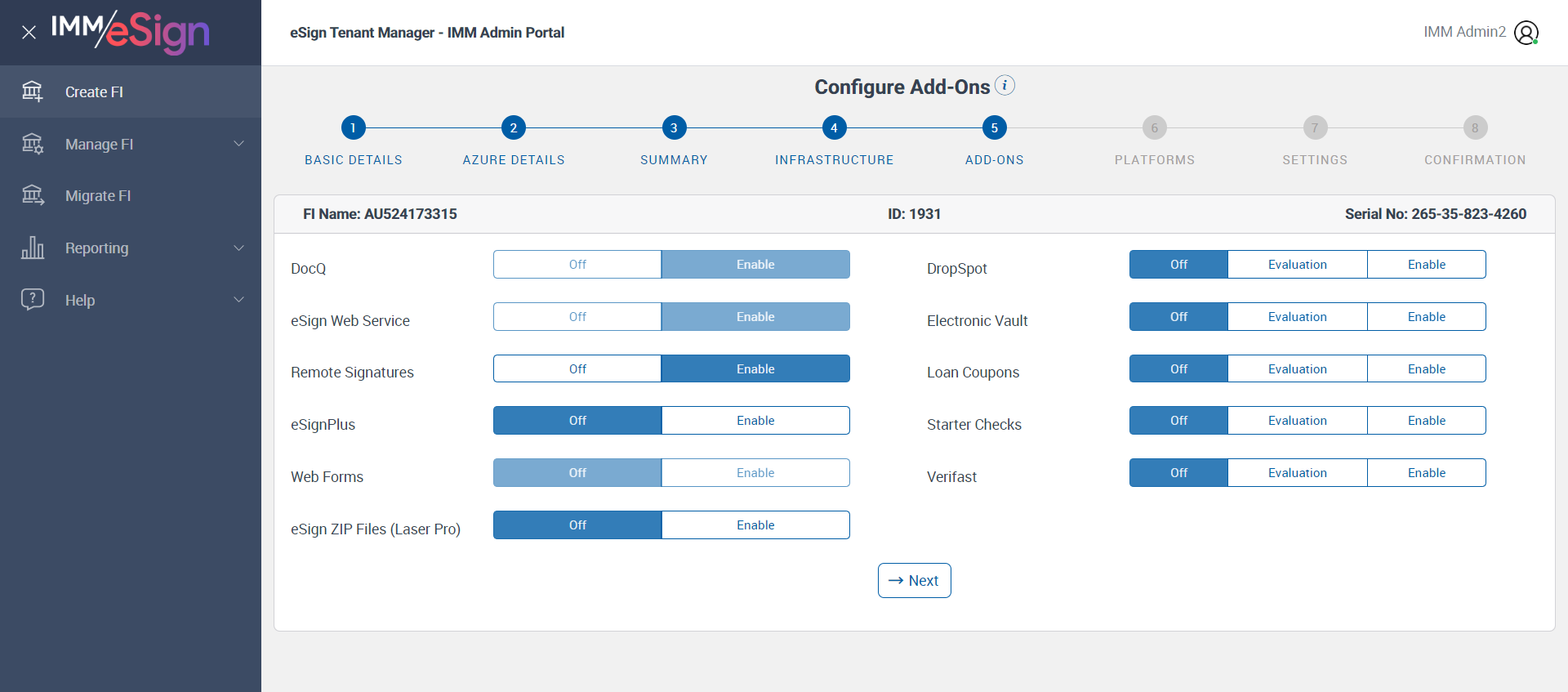
Task: Click the Manage FI bank-gear icon
Action: 33,144
